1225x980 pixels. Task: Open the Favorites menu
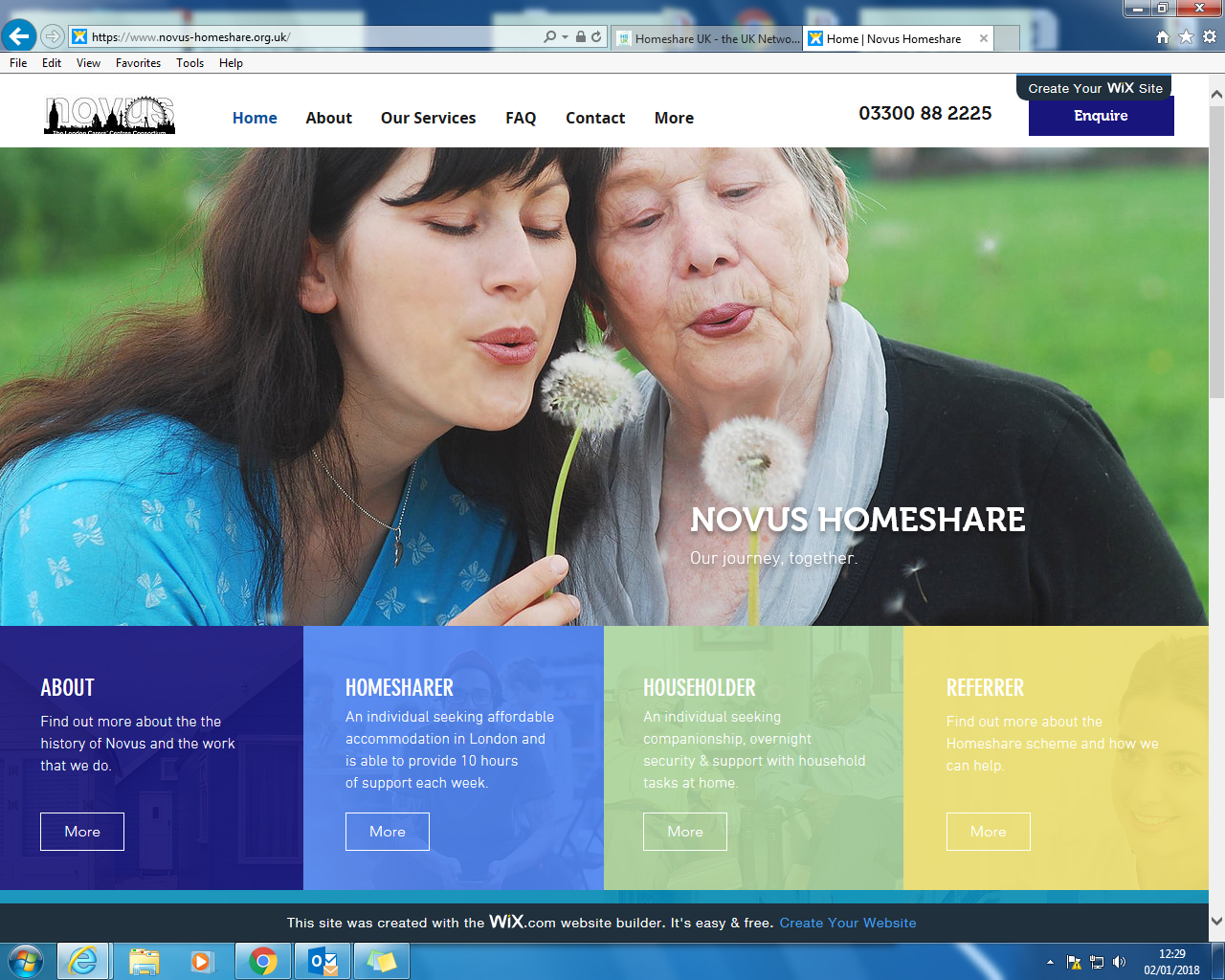(x=138, y=63)
